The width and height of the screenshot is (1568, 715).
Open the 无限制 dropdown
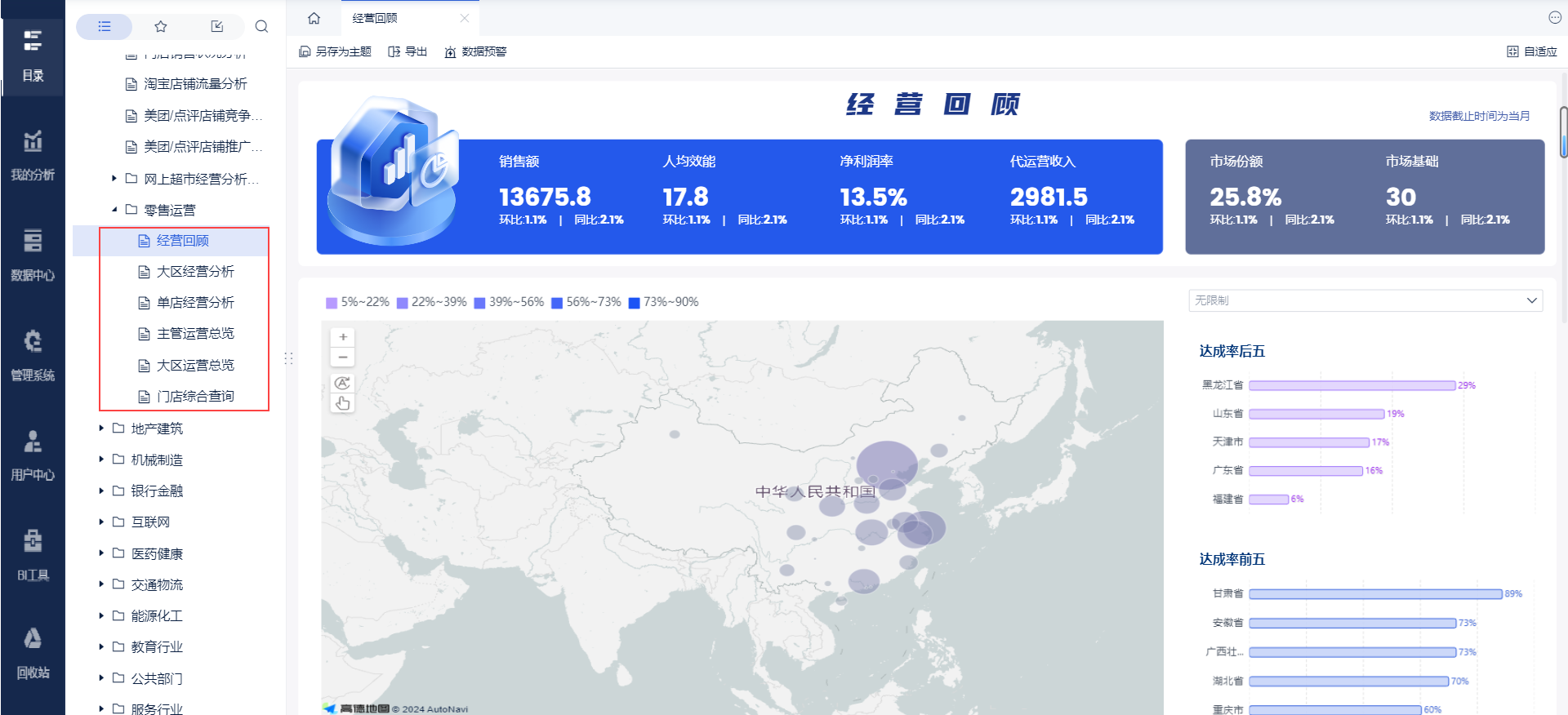click(1365, 300)
